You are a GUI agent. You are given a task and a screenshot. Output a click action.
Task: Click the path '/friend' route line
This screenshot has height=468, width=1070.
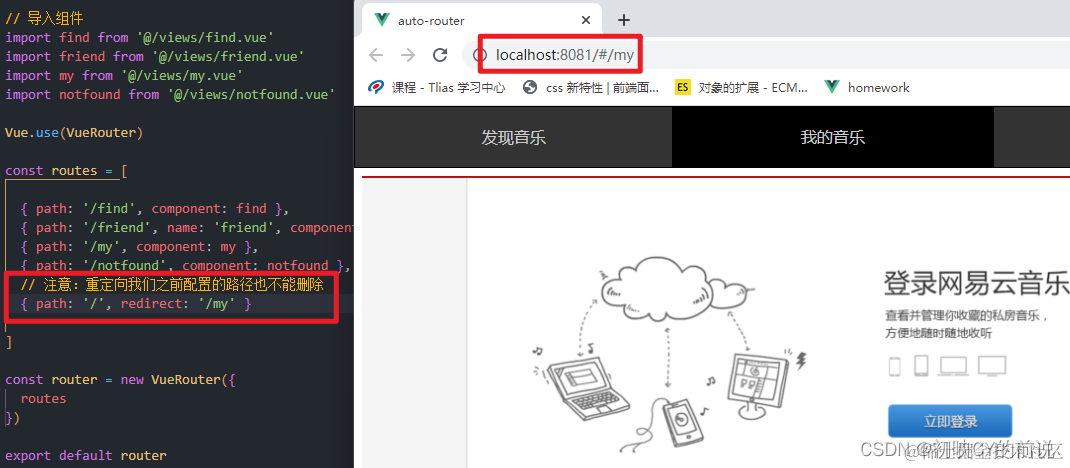coord(187,228)
